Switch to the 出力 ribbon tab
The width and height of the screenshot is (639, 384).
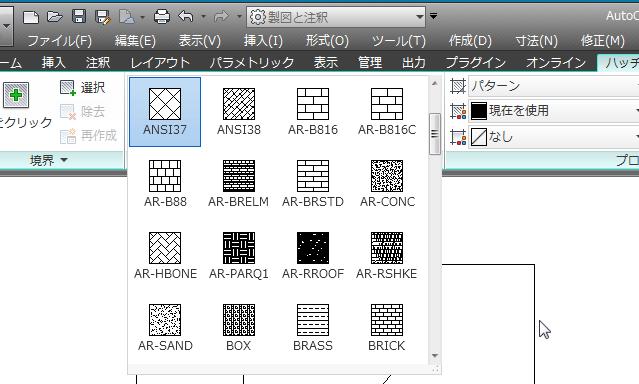pyautogui.click(x=414, y=62)
